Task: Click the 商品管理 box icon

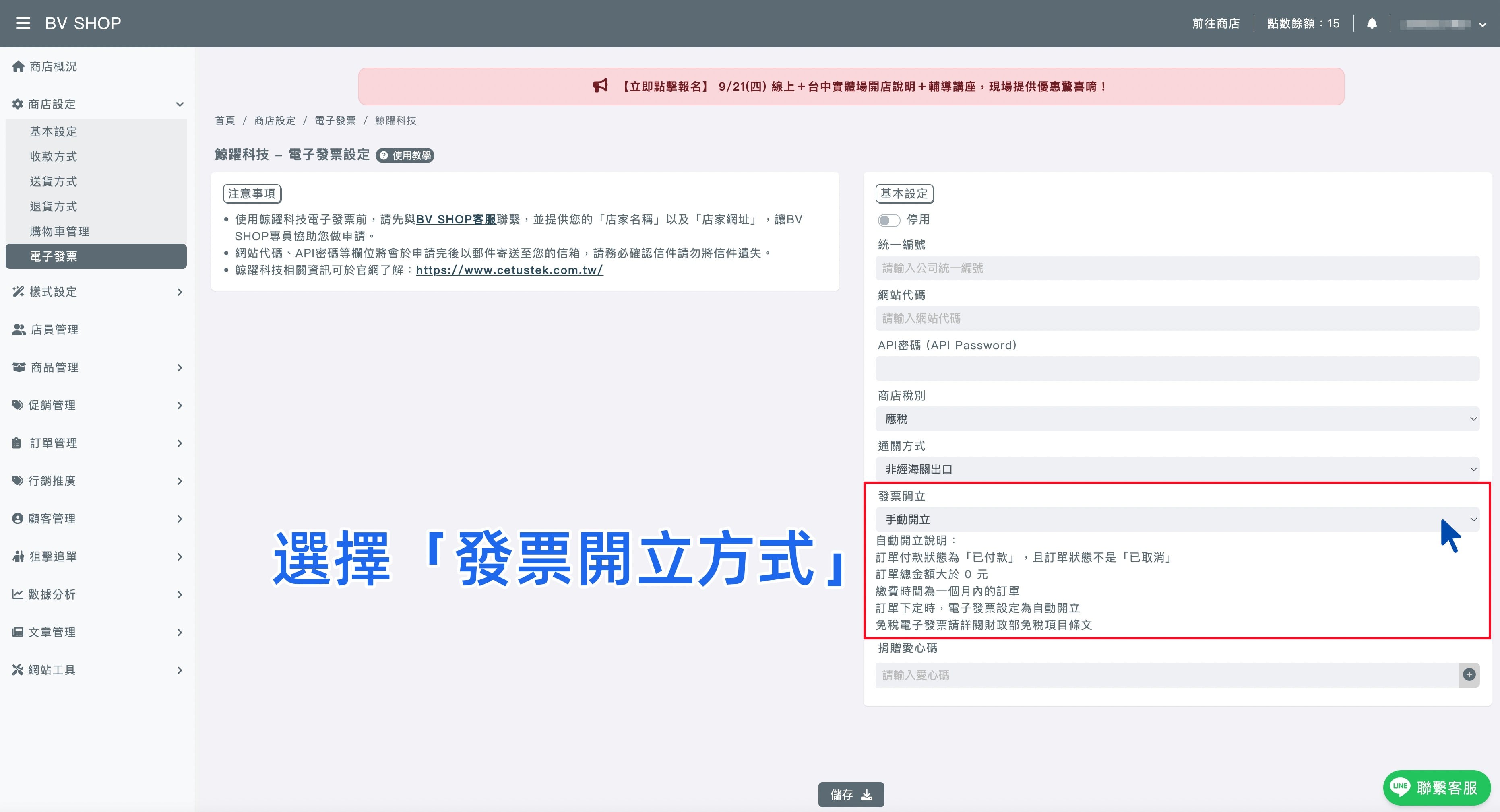Action: point(19,367)
